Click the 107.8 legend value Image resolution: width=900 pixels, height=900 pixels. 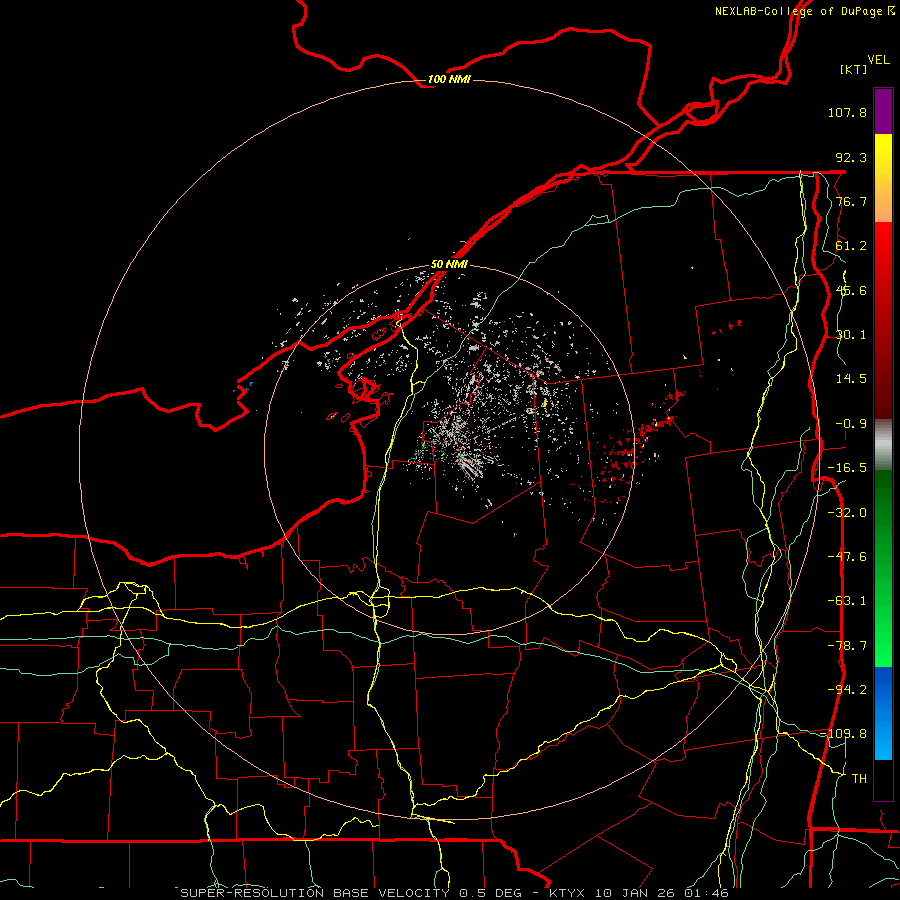pos(847,112)
